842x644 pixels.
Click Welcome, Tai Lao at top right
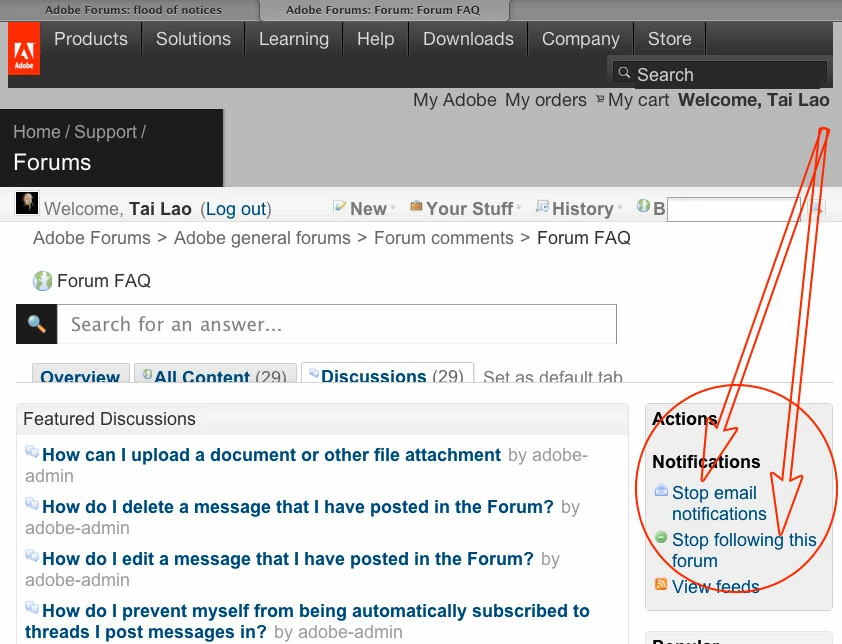click(x=753, y=100)
